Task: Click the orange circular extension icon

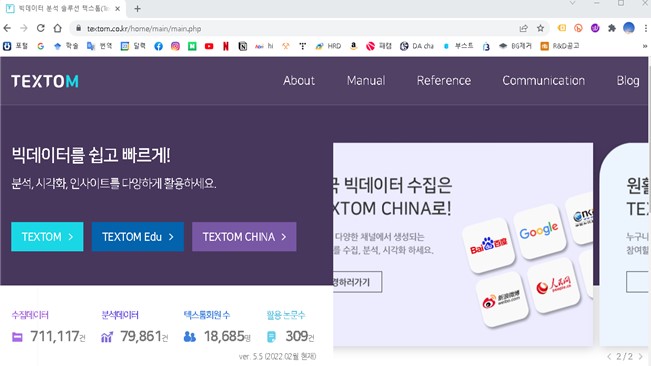Action: [x=578, y=28]
